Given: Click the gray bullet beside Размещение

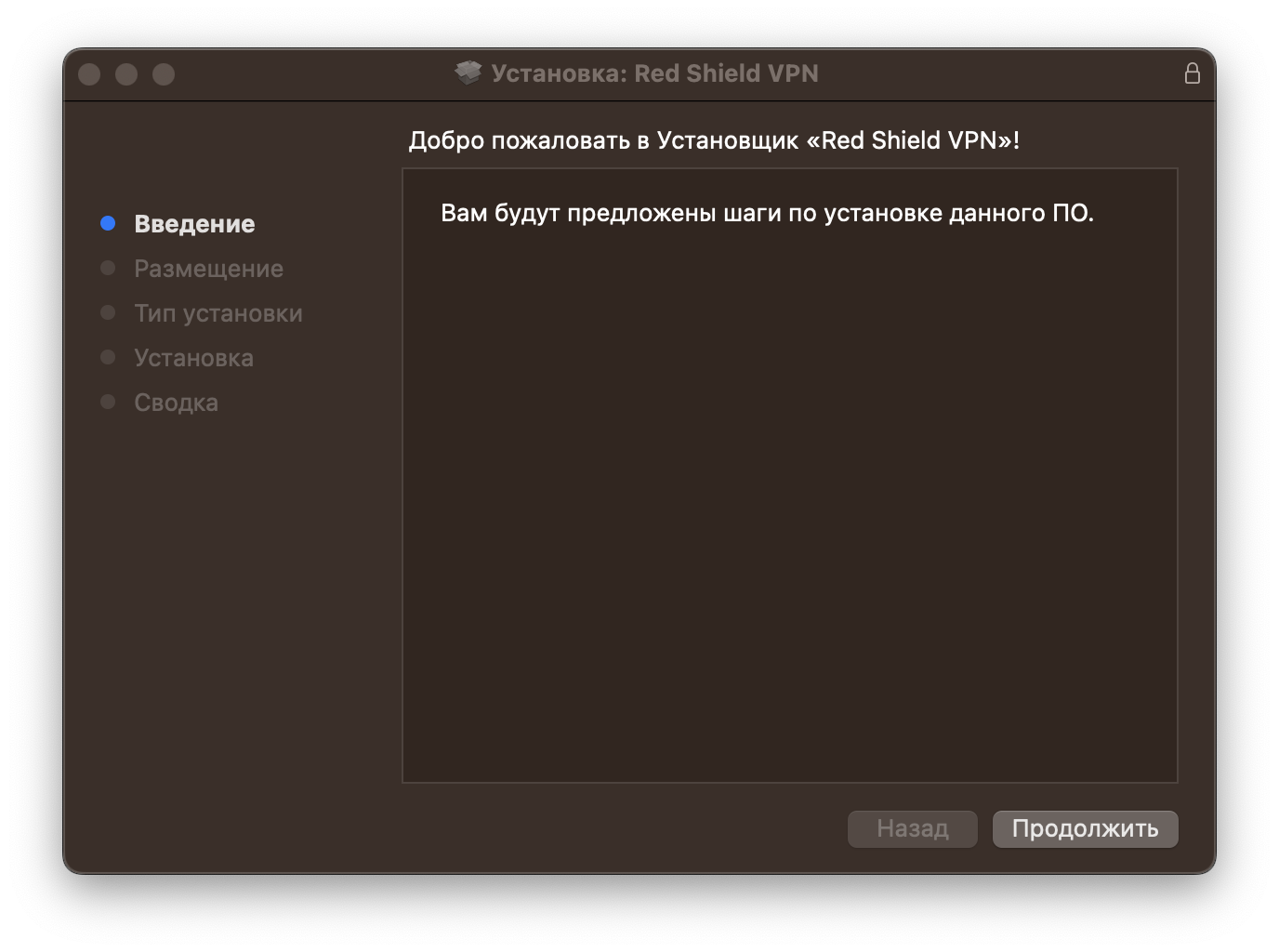Looking at the screenshot, I should pos(108,268).
